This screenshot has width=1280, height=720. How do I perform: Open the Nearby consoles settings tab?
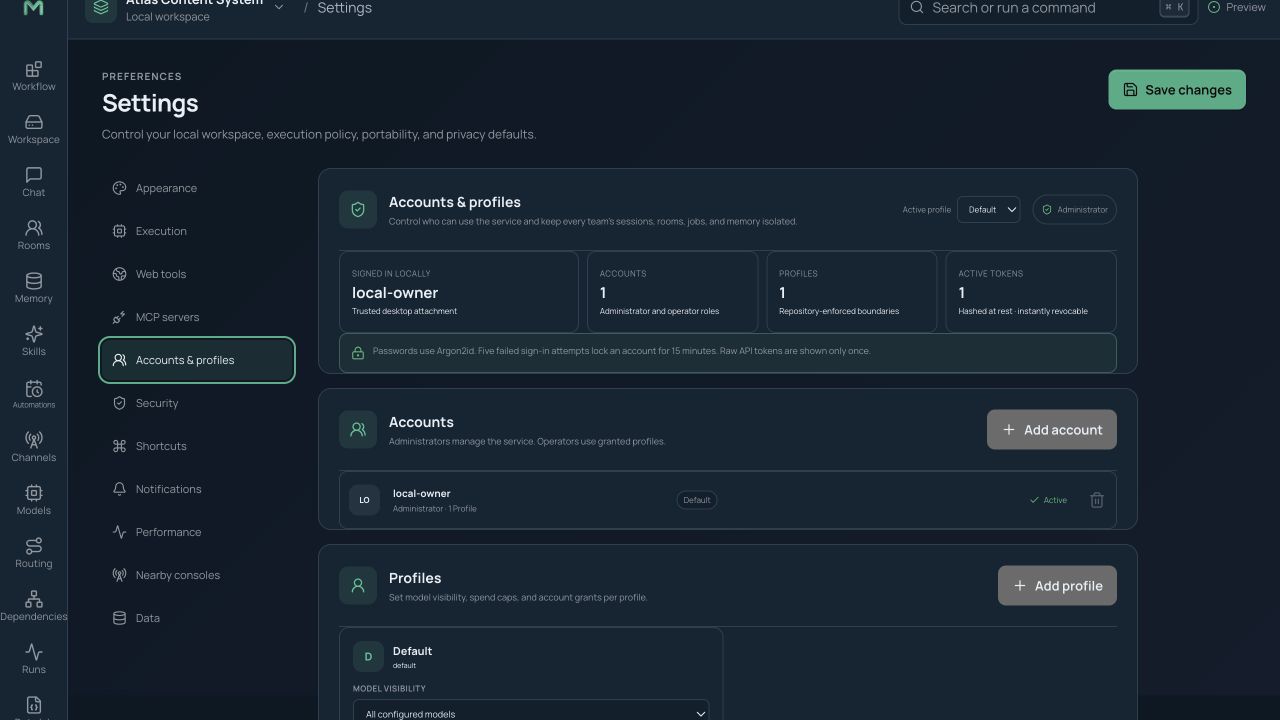[197, 575]
